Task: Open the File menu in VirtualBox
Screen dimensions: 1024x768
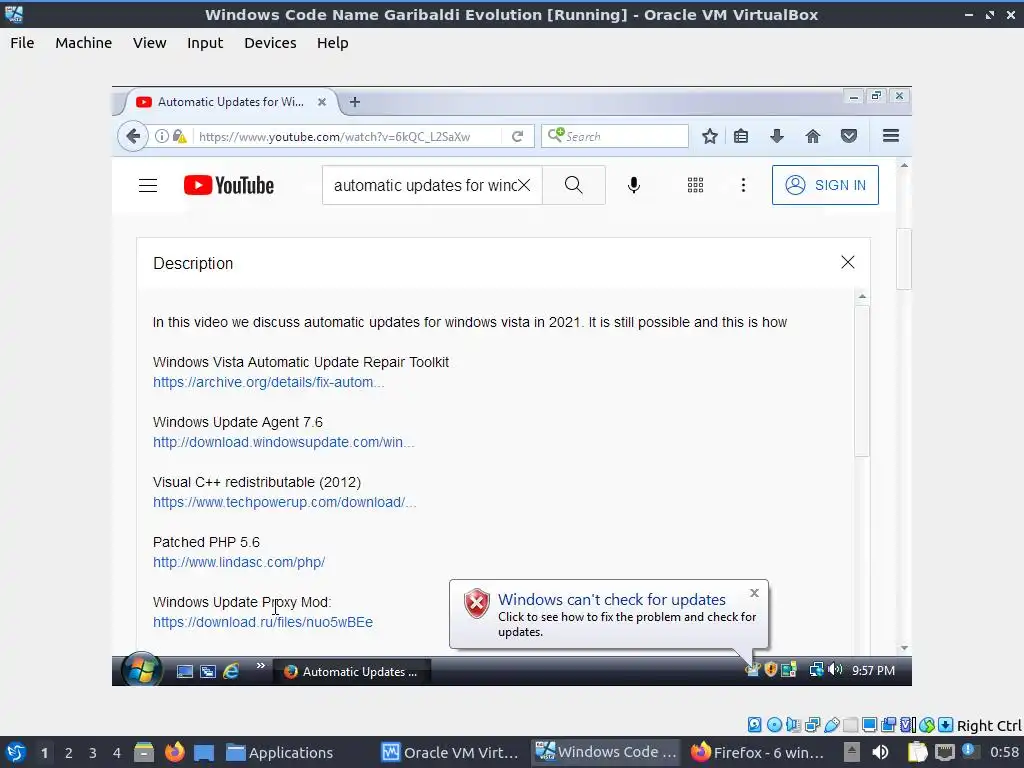Action: tap(22, 43)
